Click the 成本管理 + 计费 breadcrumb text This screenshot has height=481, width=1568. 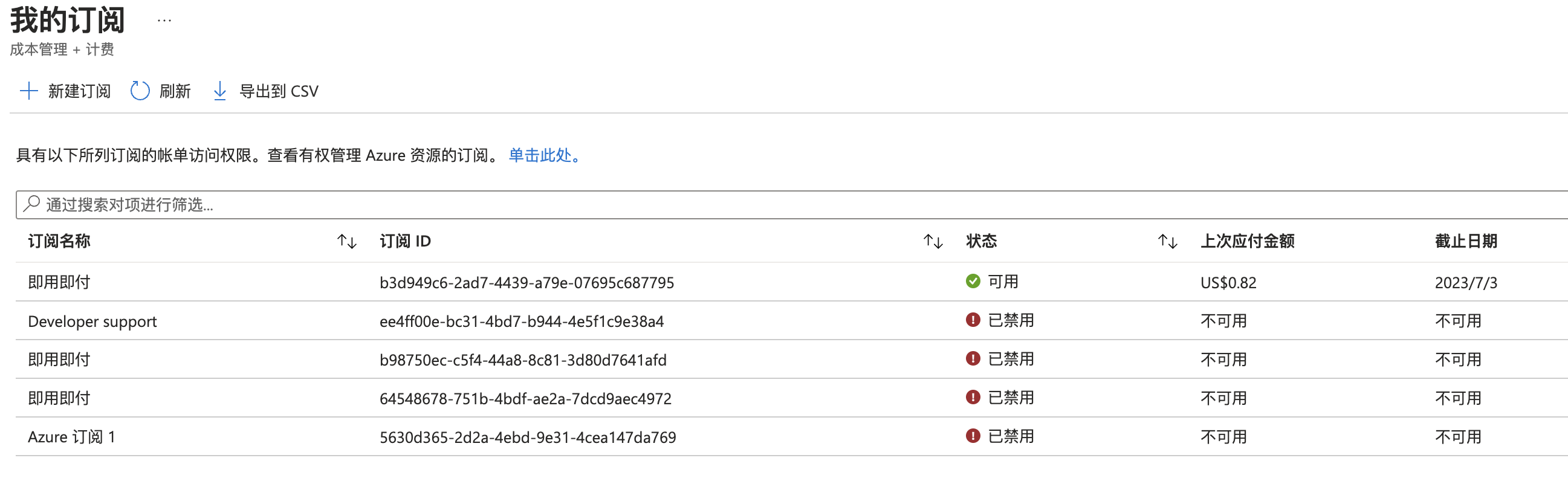(62, 50)
